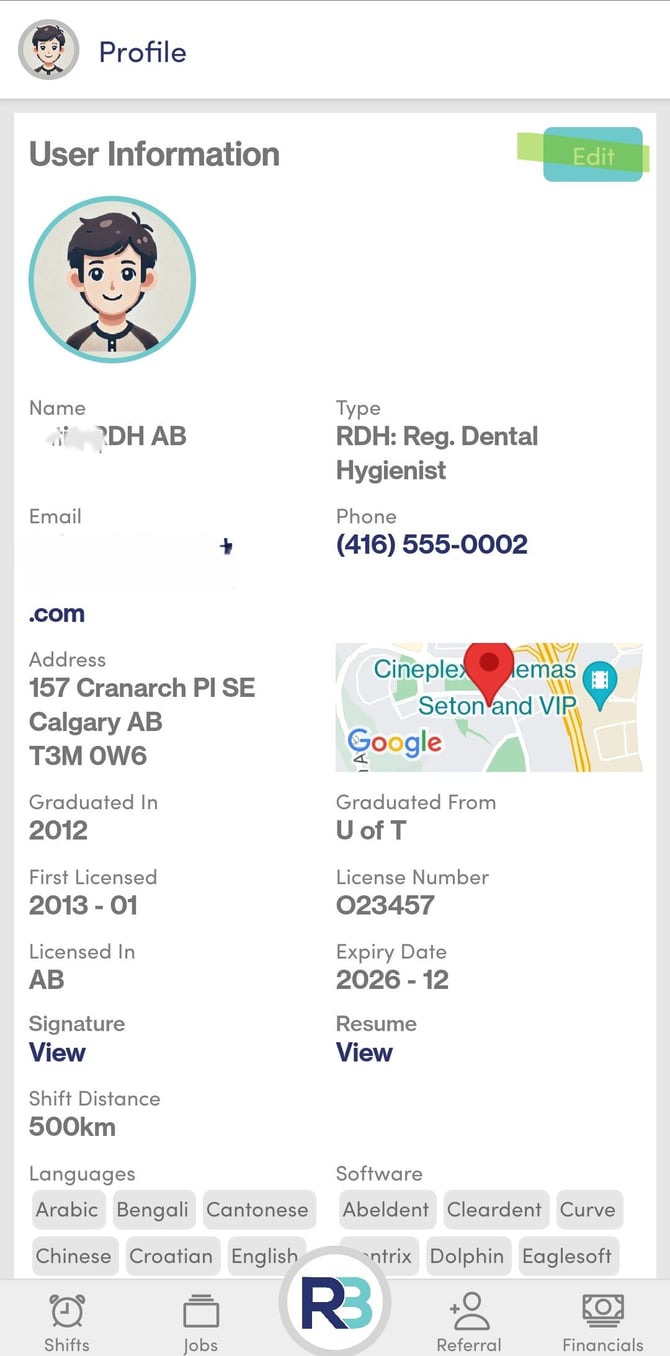This screenshot has height=1356, width=670.
Task: Click the Edit button
Action: [593, 156]
